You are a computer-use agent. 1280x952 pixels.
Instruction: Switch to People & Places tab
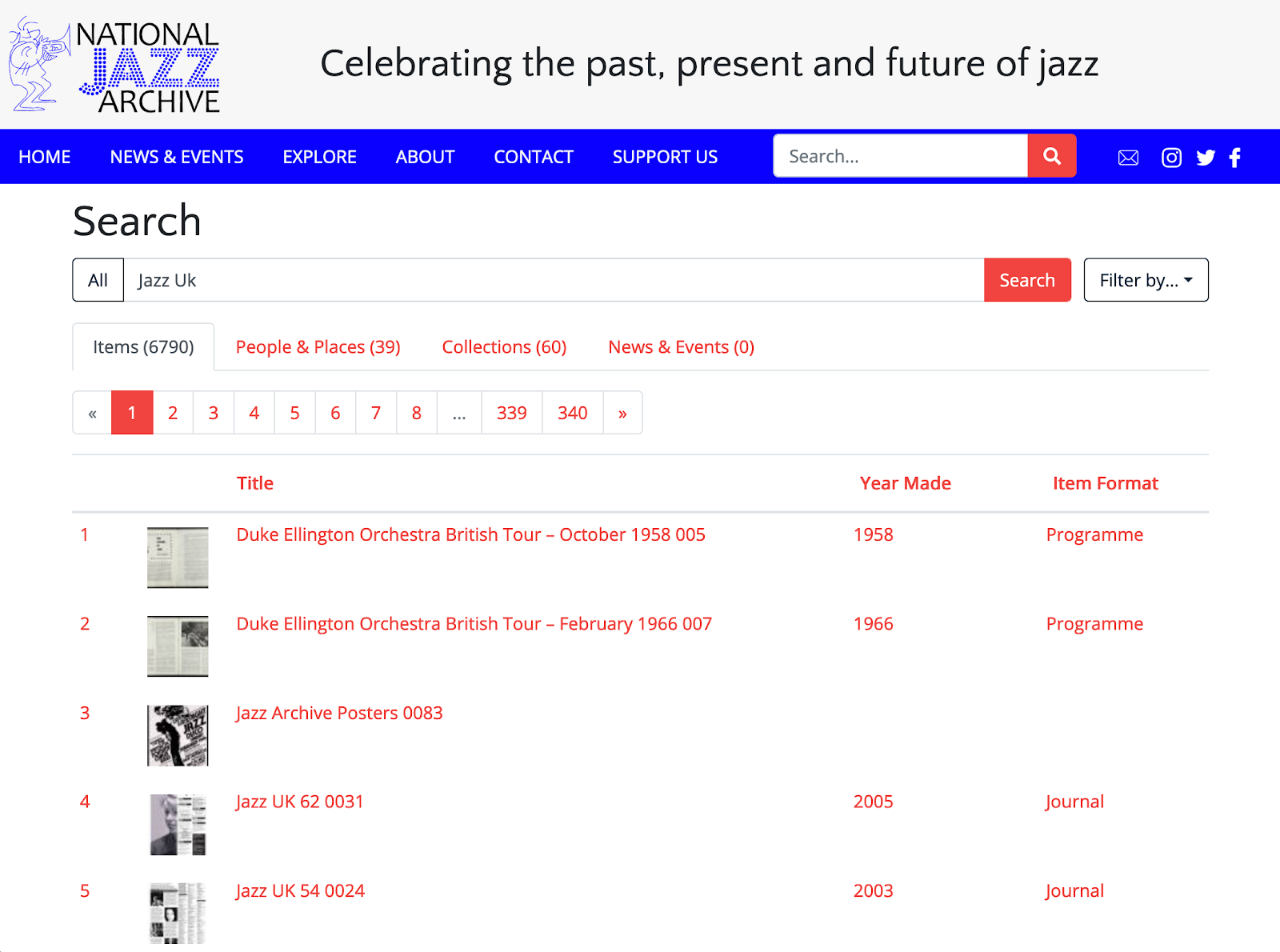coord(318,347)
